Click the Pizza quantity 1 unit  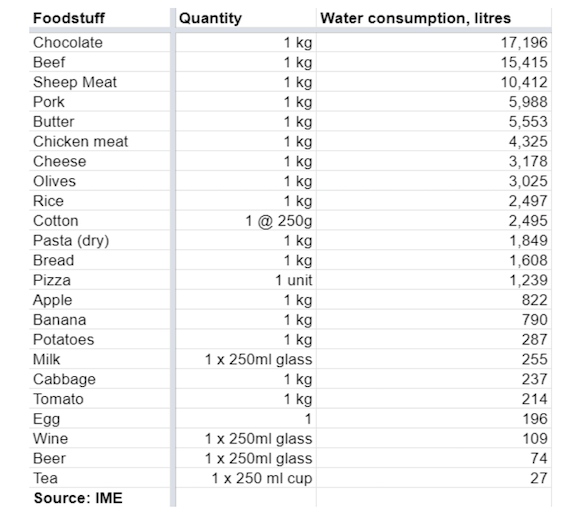(x=294, y=280)
